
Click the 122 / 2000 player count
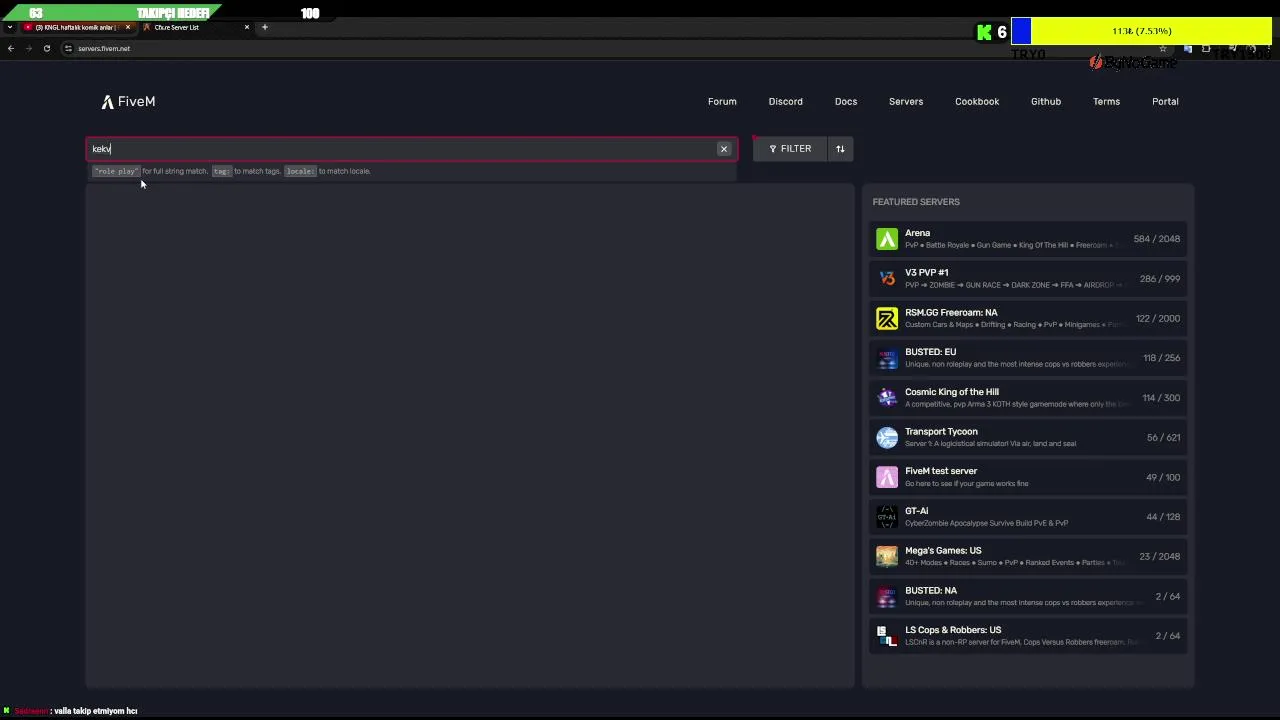coord(1158,318)
